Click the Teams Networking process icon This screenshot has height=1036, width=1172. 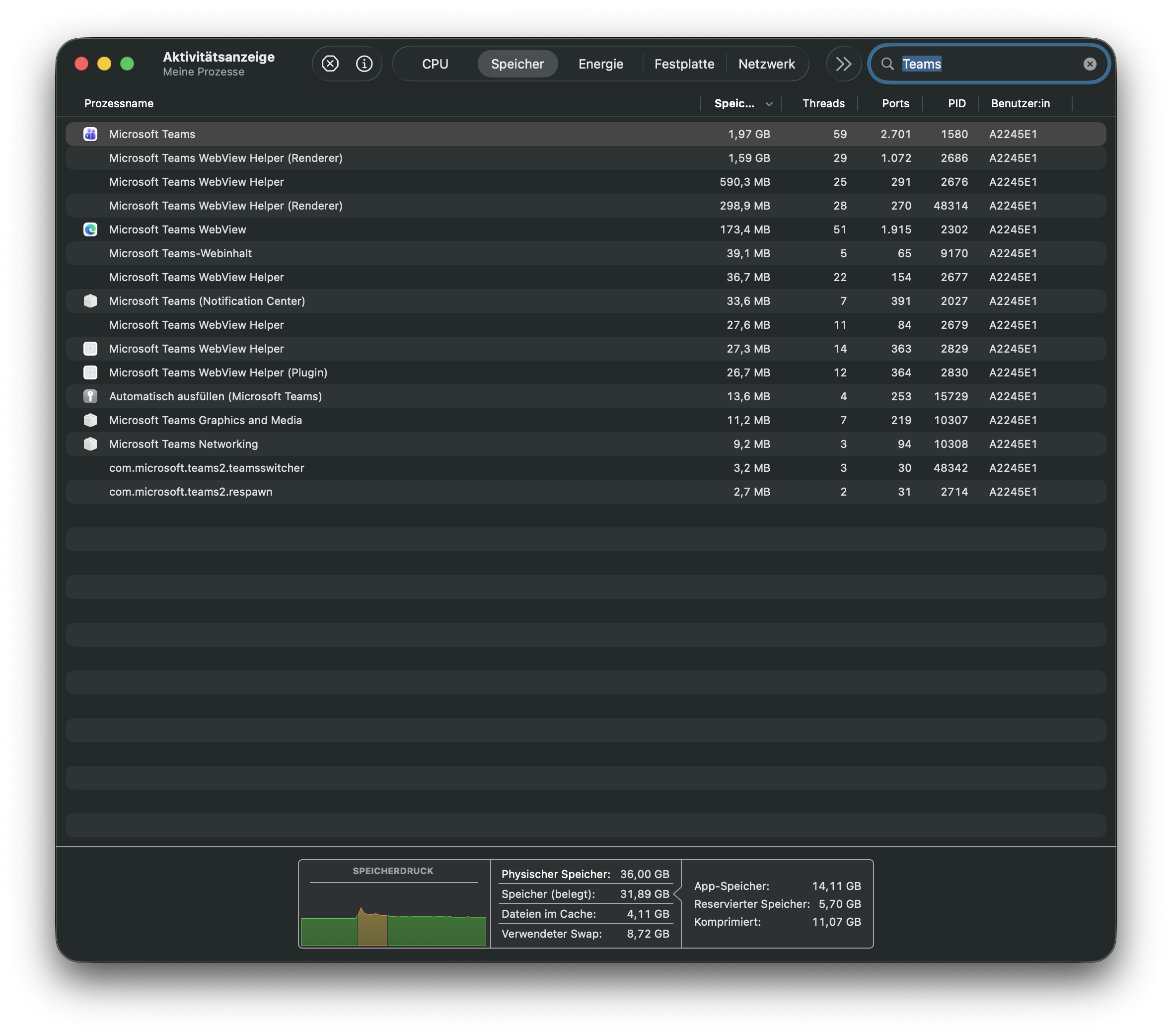tap(90, 444)
